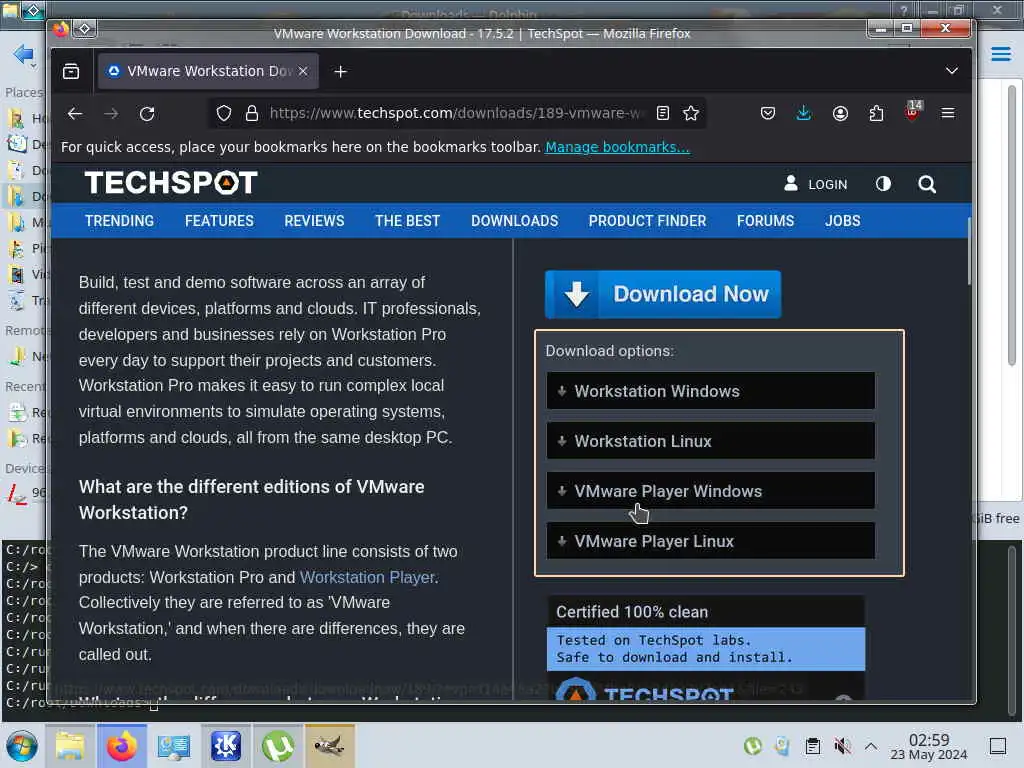Select the VMware Workstation browser tab
Viewport: 1024px width, 768px height.
click(208, 71)
